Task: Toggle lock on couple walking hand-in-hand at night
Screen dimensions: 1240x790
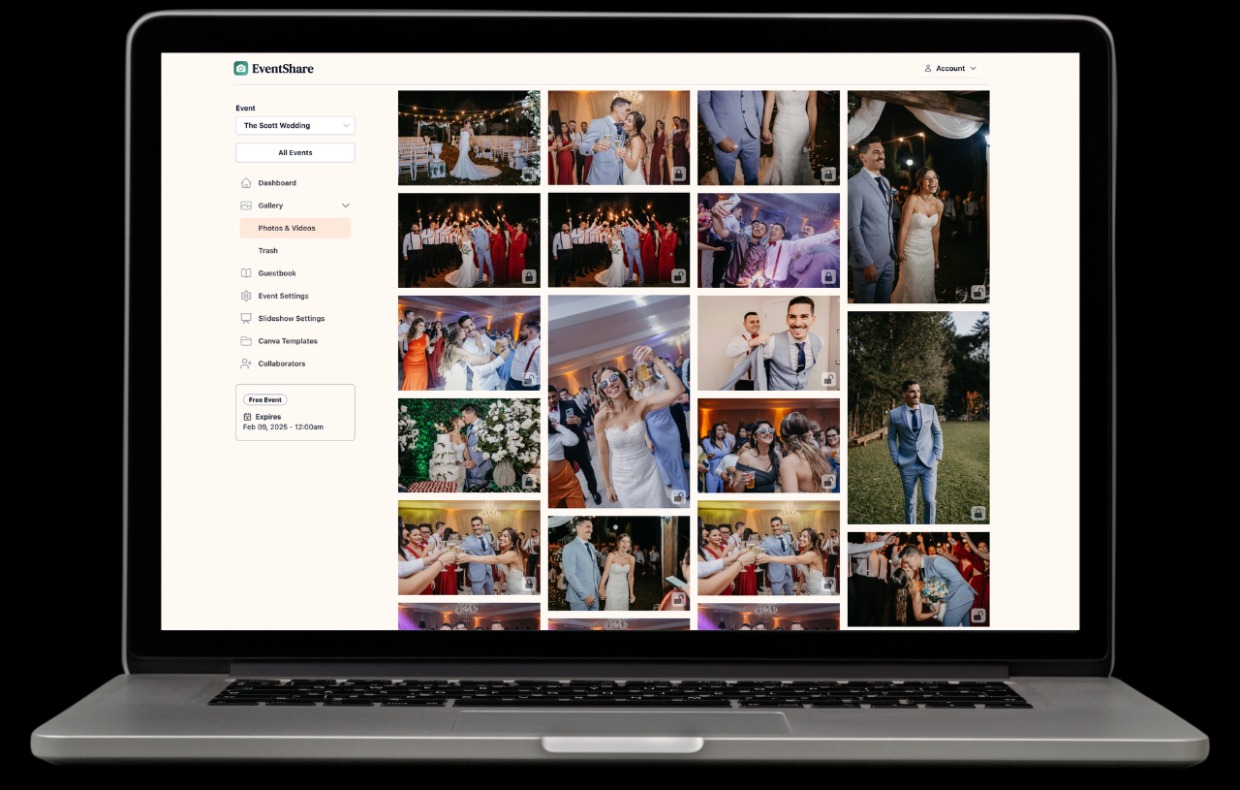Action: [678, 600]
